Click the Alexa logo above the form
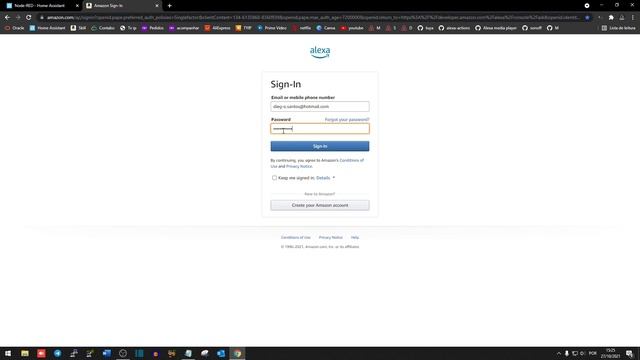 (x=320, y=52)
